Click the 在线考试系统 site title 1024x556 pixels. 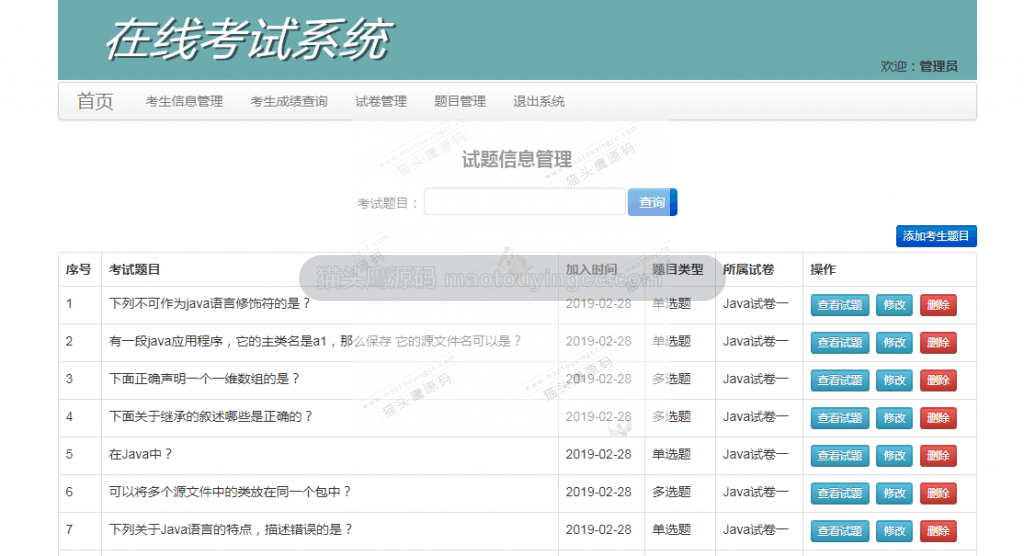click(248, 39)
